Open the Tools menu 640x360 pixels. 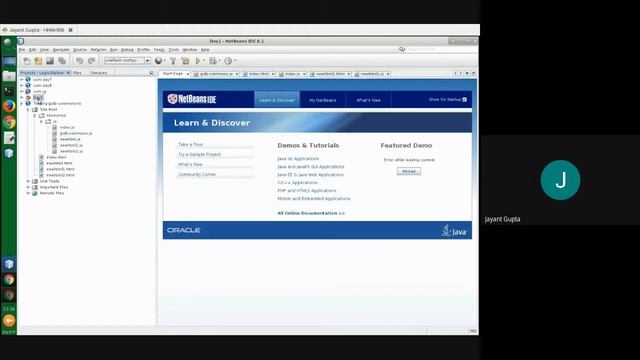click(174, 50)
